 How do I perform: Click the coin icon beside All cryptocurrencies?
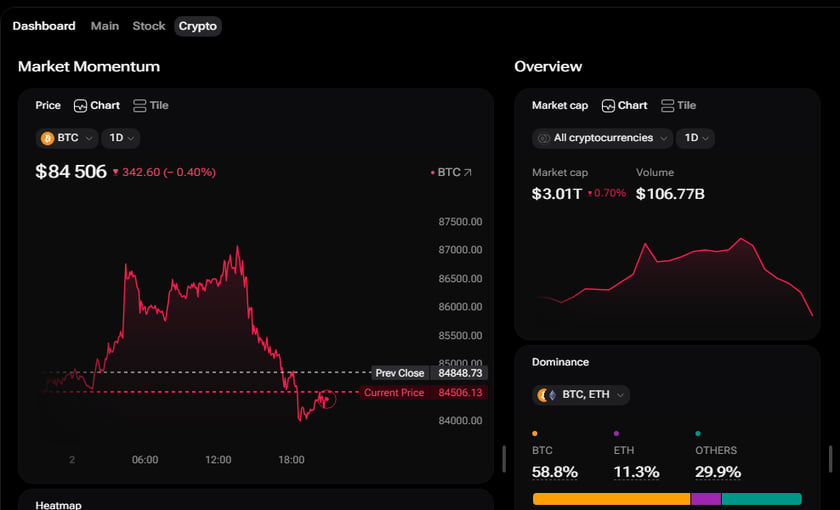pos(544,139)
